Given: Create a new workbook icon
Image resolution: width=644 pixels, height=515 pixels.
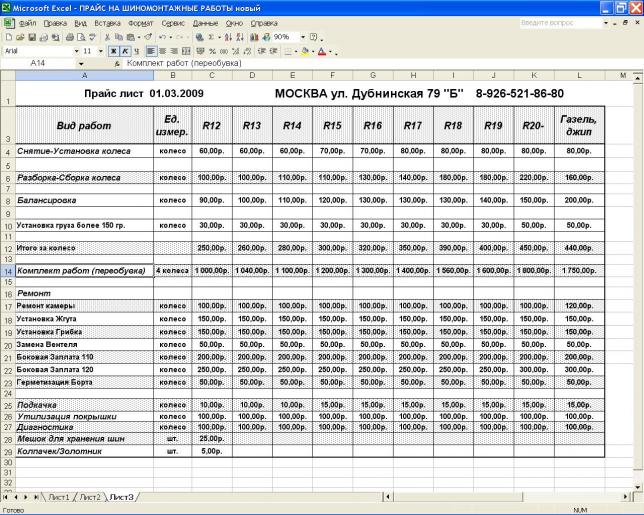Looking at the screenshot, I should 9,37.
